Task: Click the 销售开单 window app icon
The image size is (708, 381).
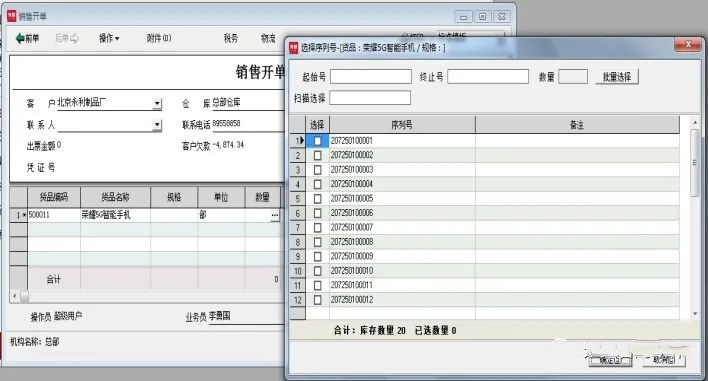Action: click(12, 16)
